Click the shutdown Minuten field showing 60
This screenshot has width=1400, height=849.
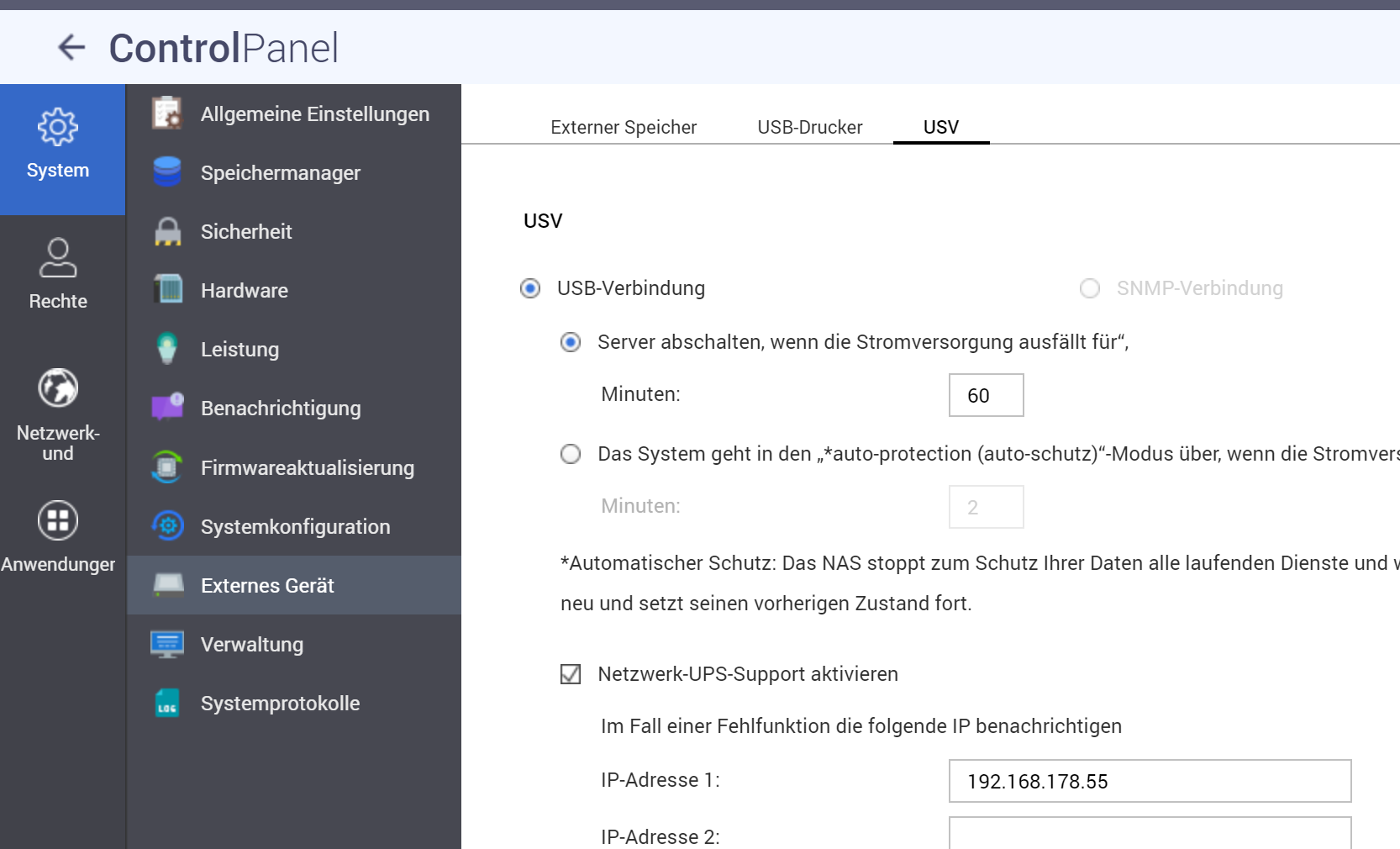pos(987,395)
